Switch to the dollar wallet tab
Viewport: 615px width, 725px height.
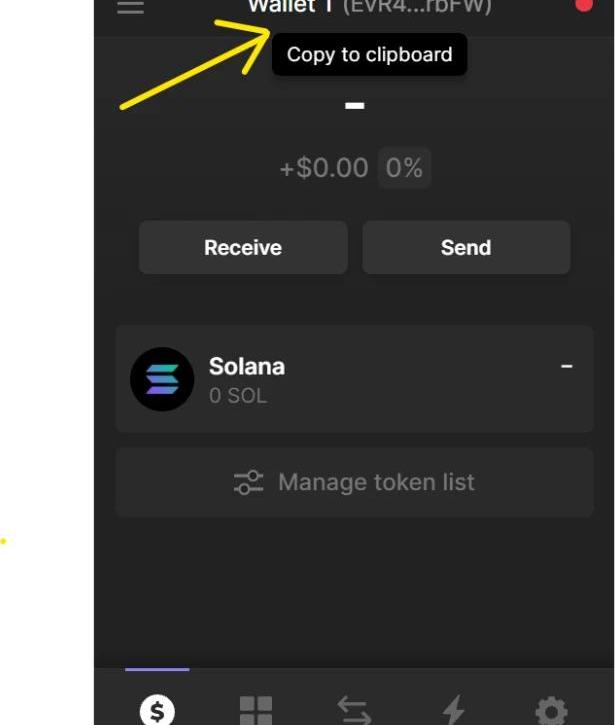157,709
